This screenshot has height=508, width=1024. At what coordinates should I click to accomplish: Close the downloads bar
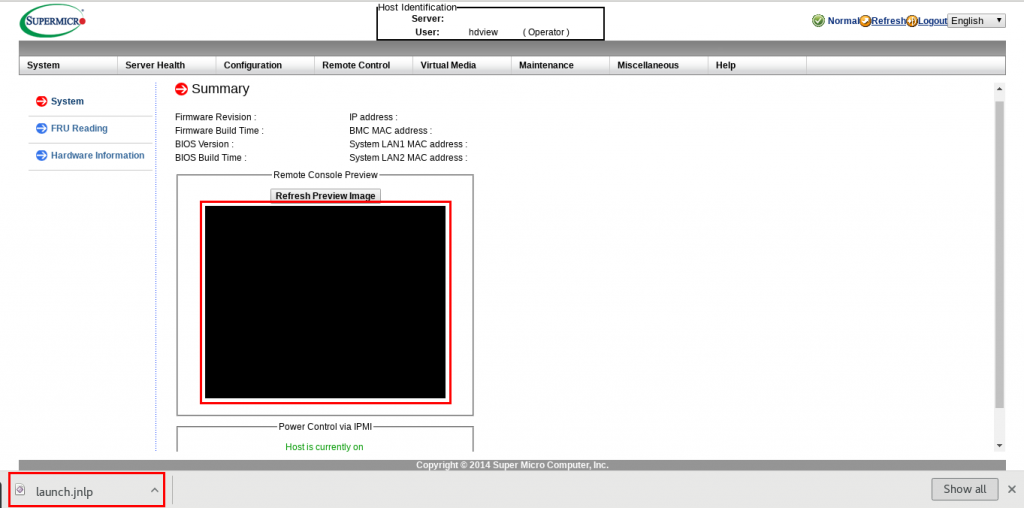click(1012, 489)
